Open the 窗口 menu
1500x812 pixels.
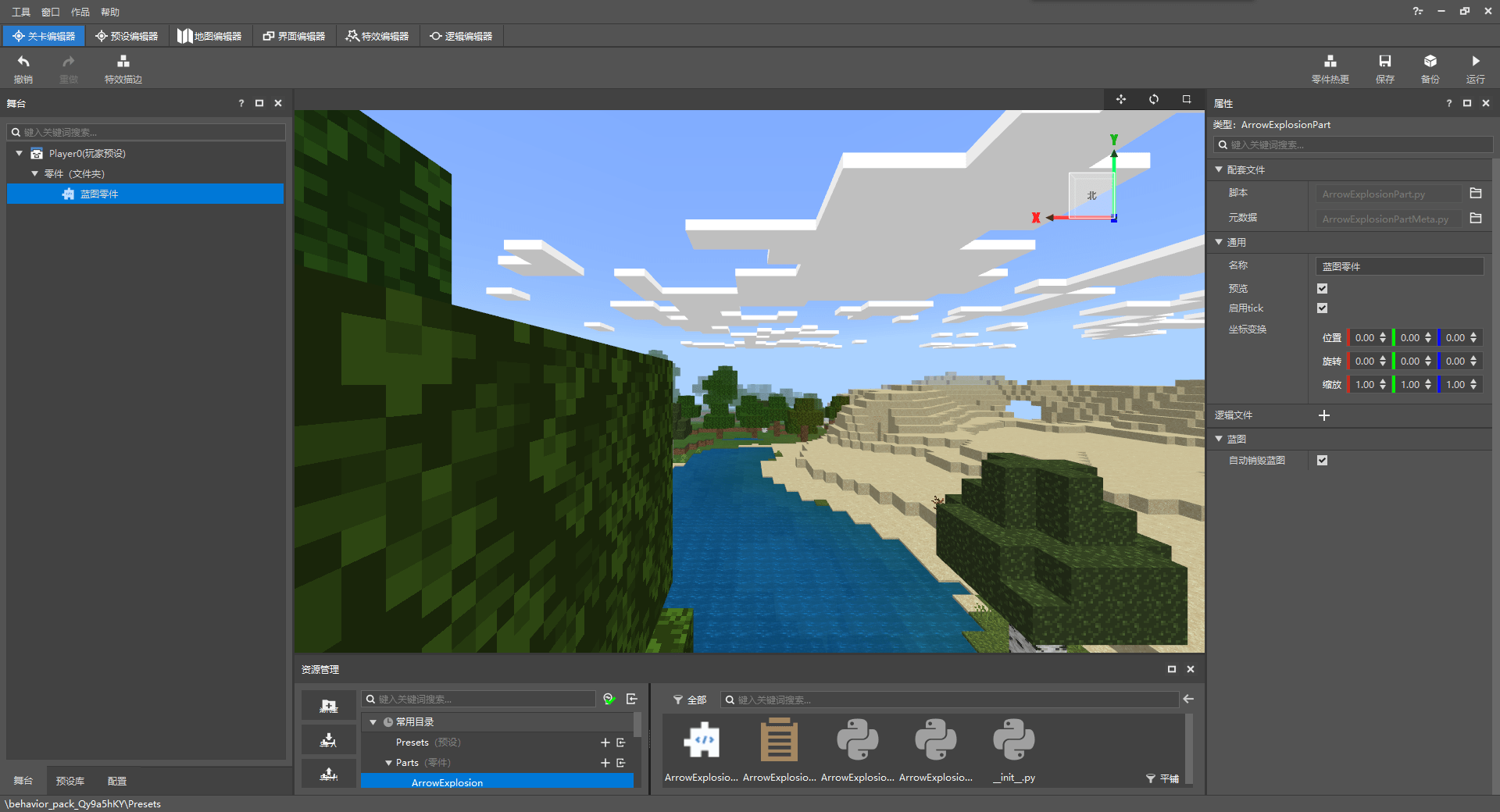pos(51,12)
